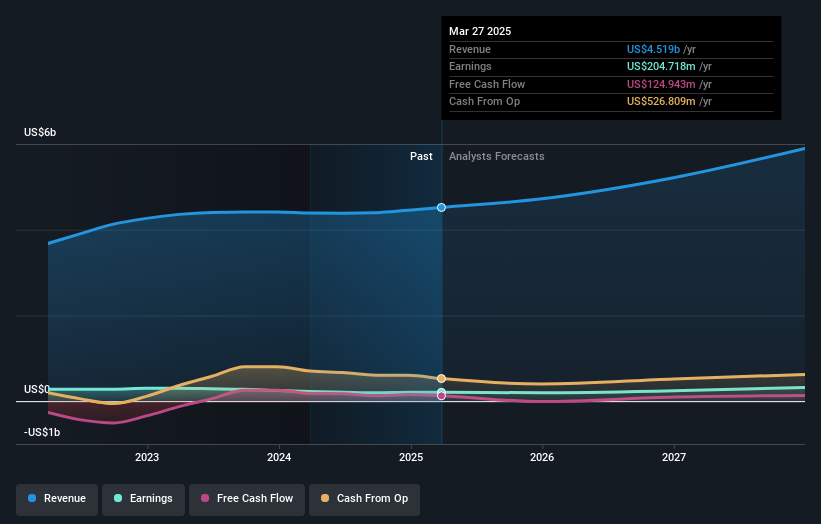The height and width of the screenshot is (524, 821).
Task: Click the Past label on chart
Action: 421,157
